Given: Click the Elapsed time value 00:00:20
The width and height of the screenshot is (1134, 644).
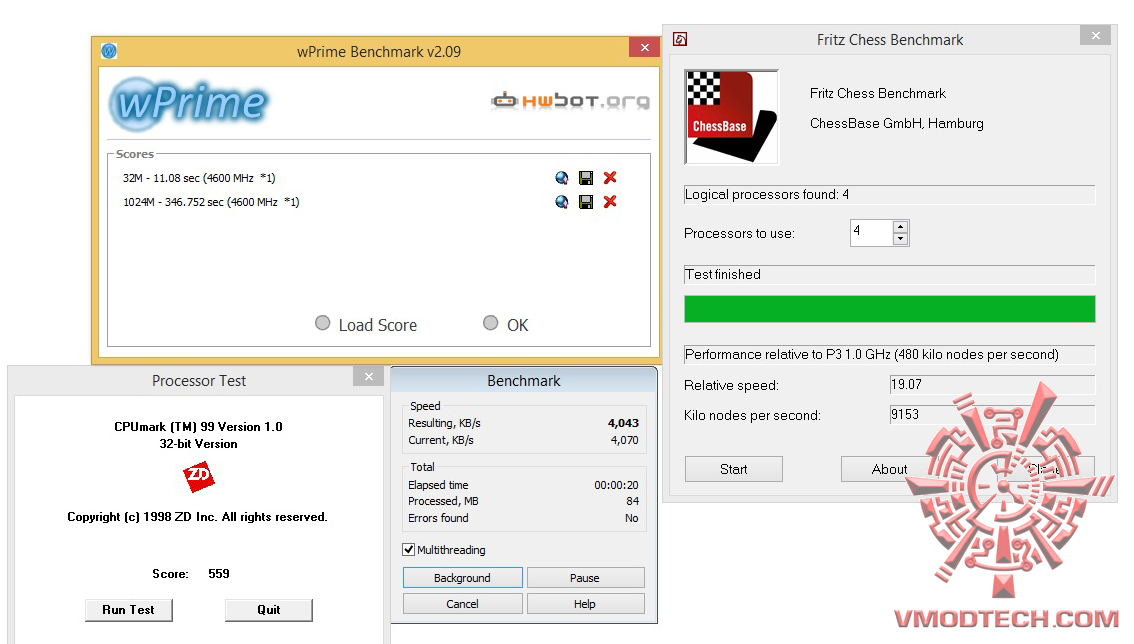Looking at the screenshot, I should 616,485.
